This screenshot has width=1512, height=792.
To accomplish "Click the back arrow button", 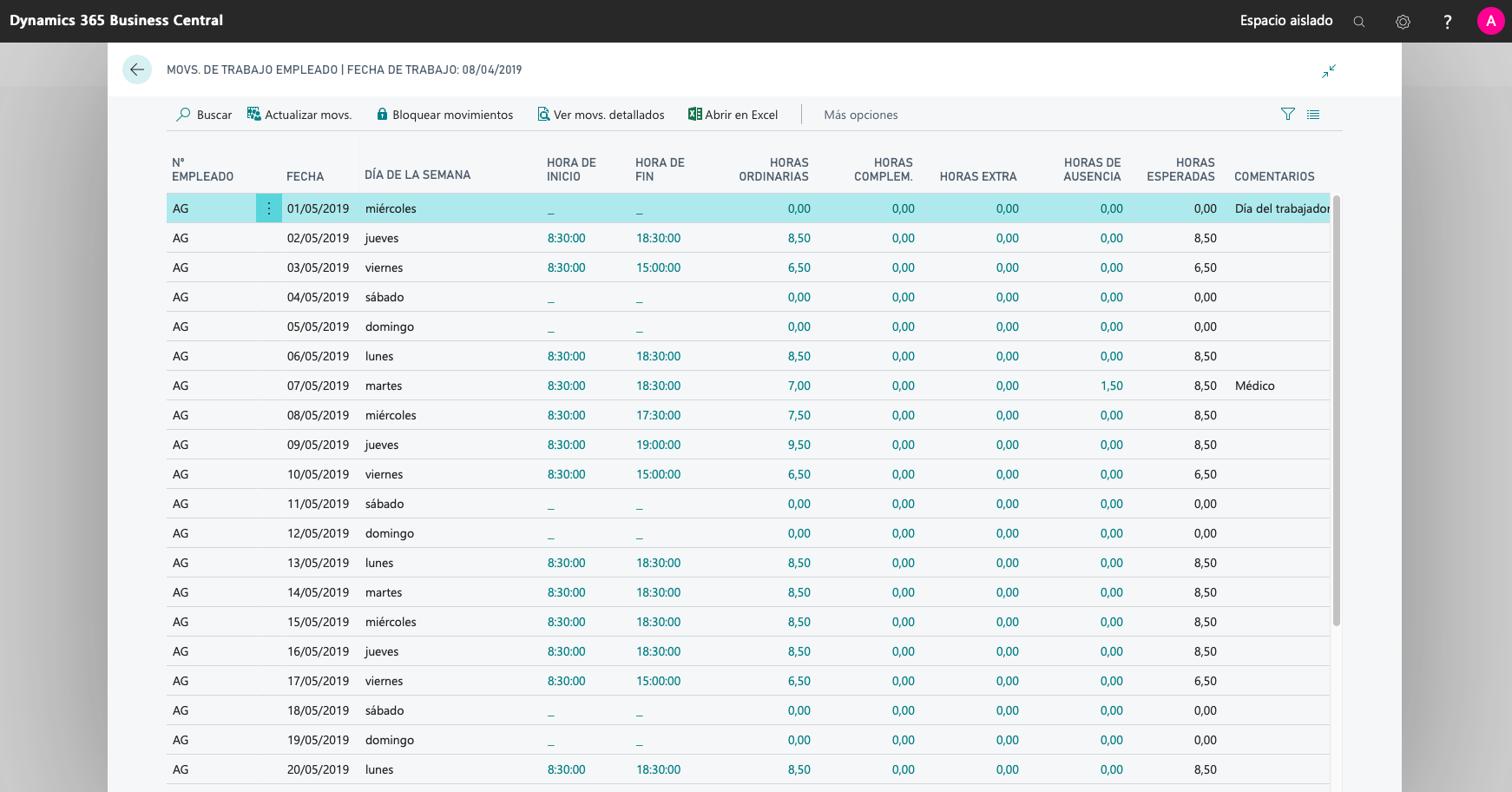I will (137, 69).
